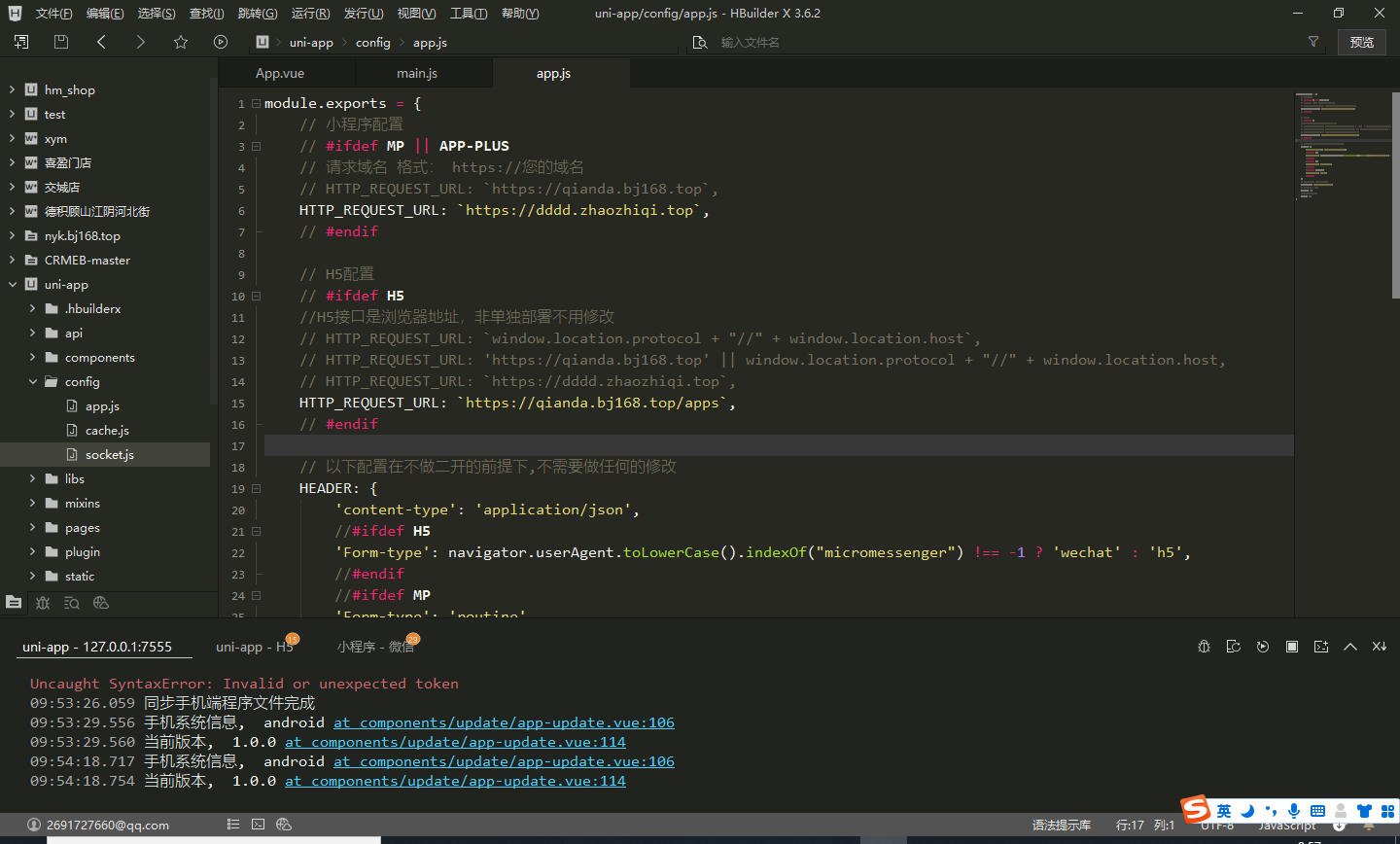Click the bookmark star icon
Screen dimensions: 1400x844
181,42
